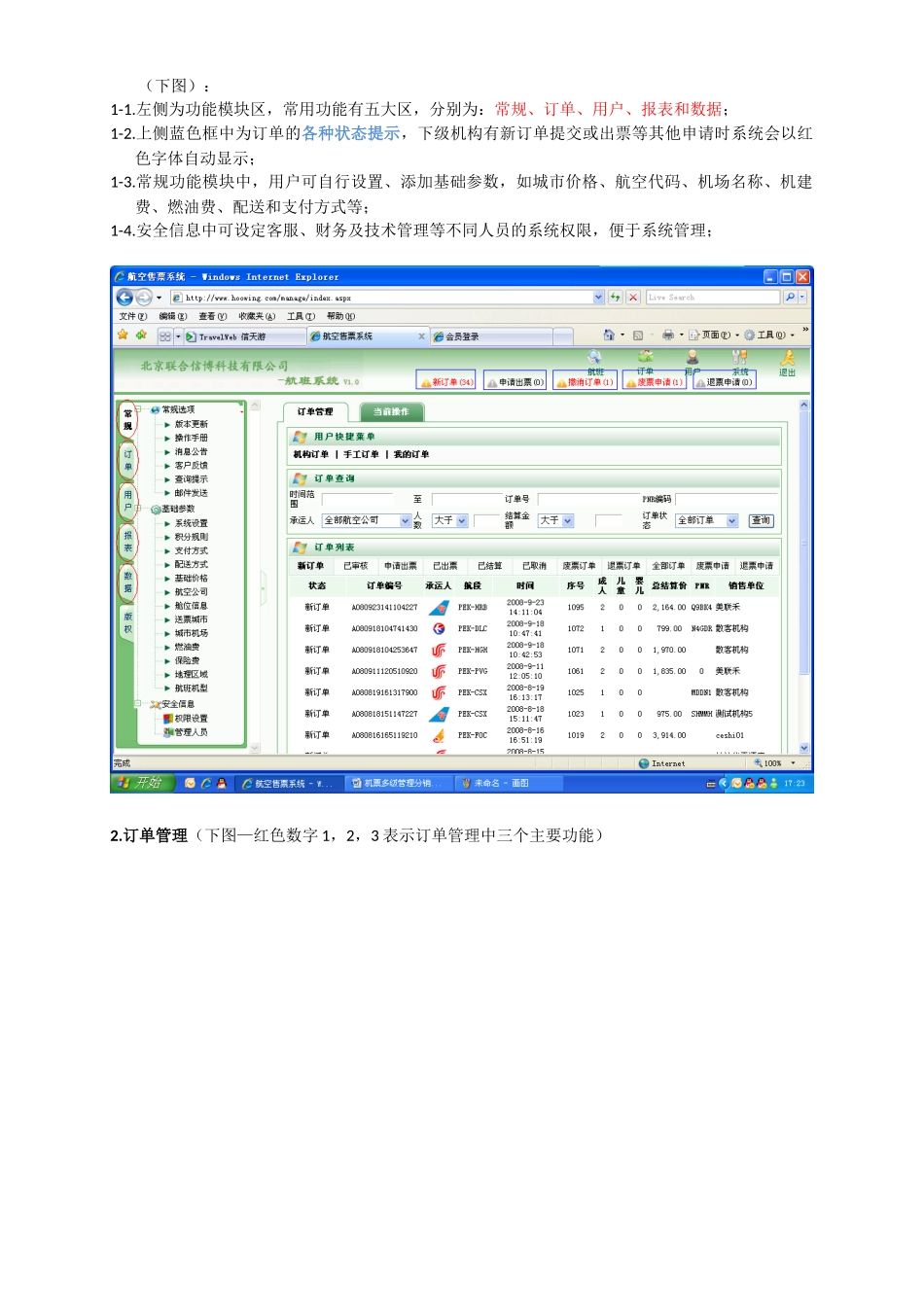The height and width of the screenshot is (1307, 924).
Task: Click carrier logo of order A080918104741430
Action: click(x=439, y=629)
